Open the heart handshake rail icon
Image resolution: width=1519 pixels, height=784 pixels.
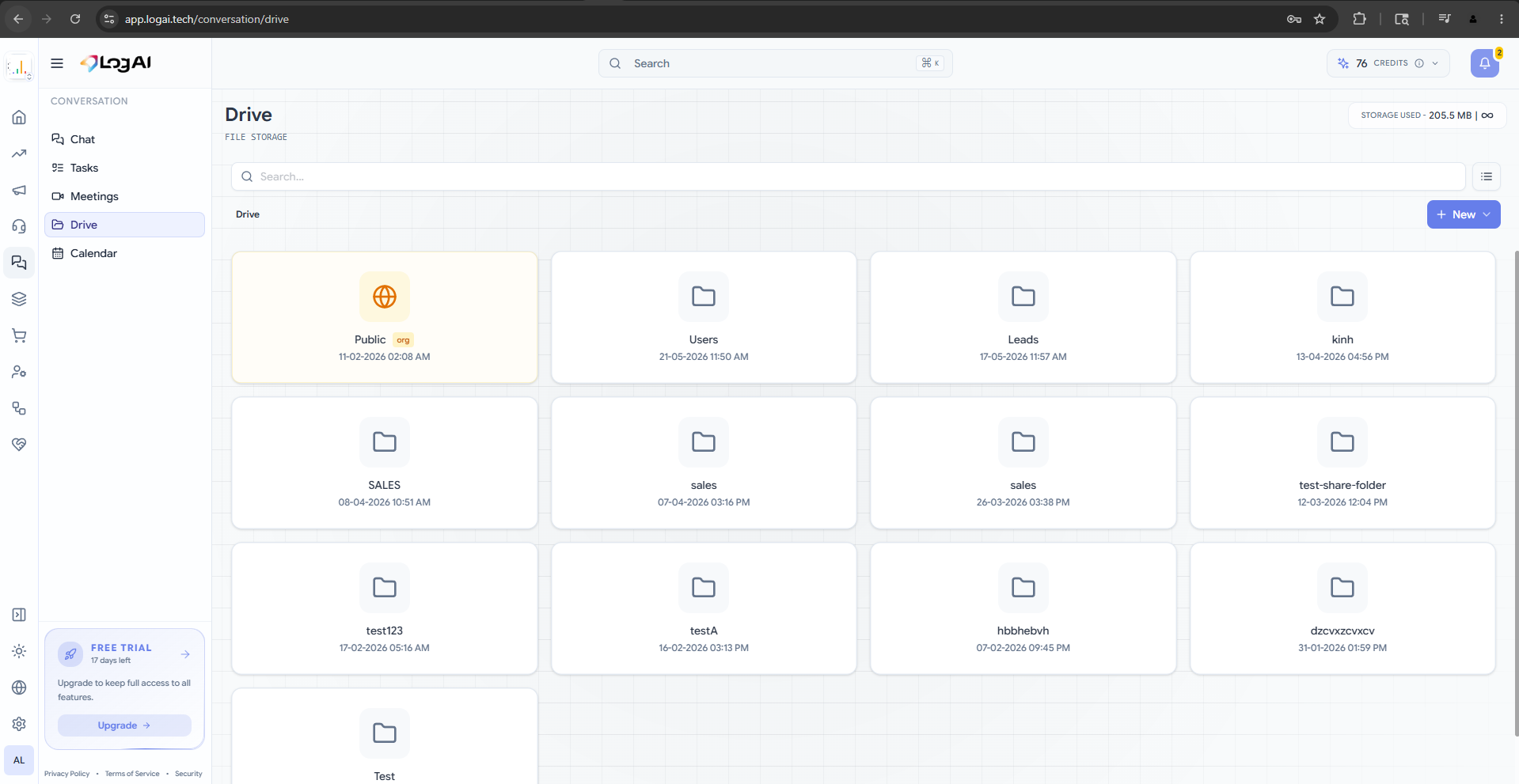click(19, 445)
